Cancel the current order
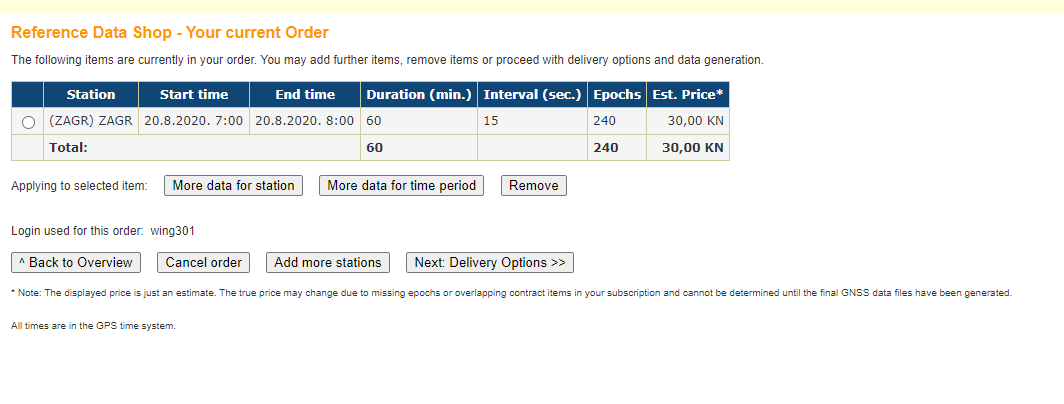This screenshot has height=404, width=1064. (x=204, y=263)
